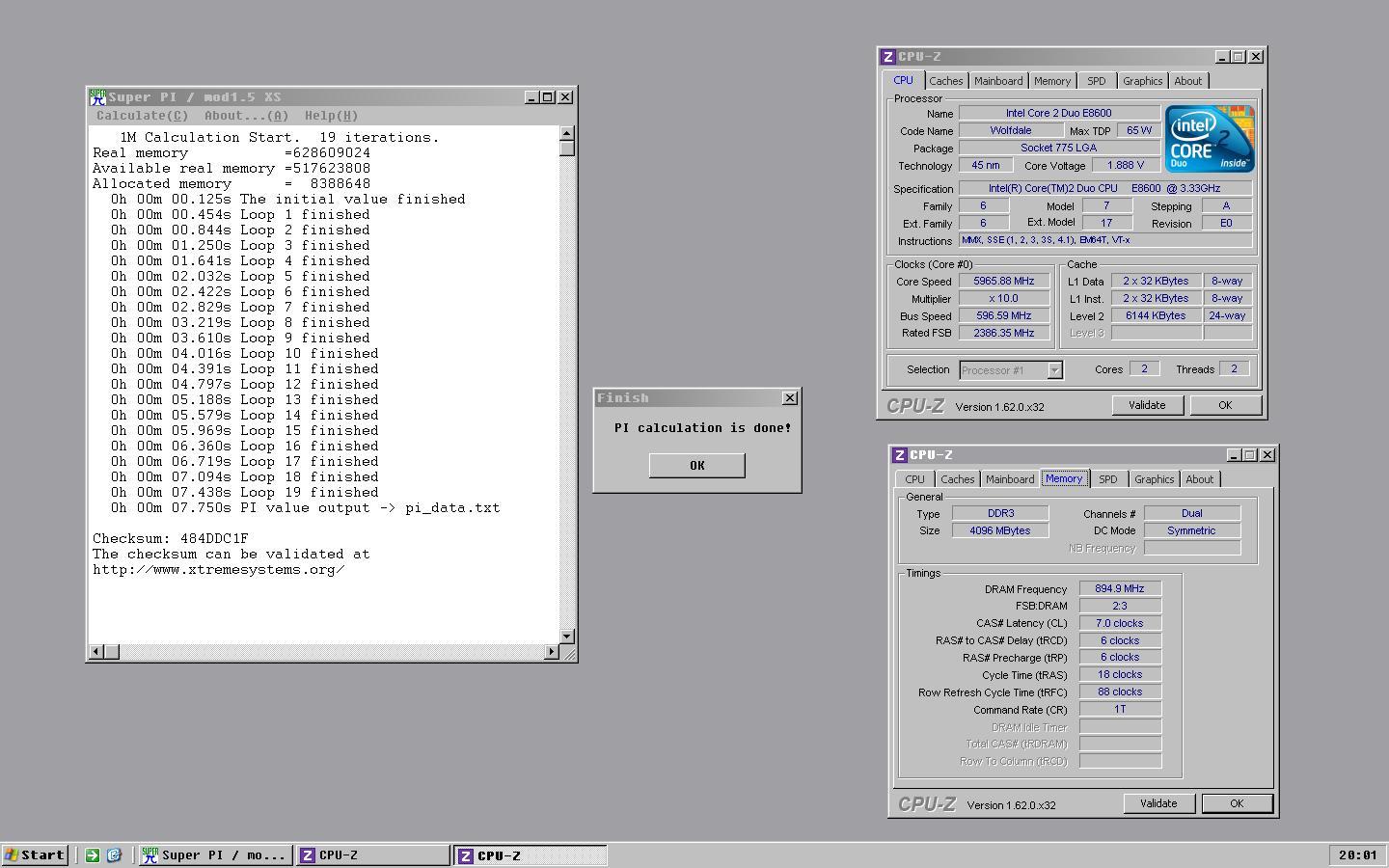Click the CAS# Latency 7.0 clocks value
The width and height of the screenshot is (1389, 868).
click(1120, 623)
